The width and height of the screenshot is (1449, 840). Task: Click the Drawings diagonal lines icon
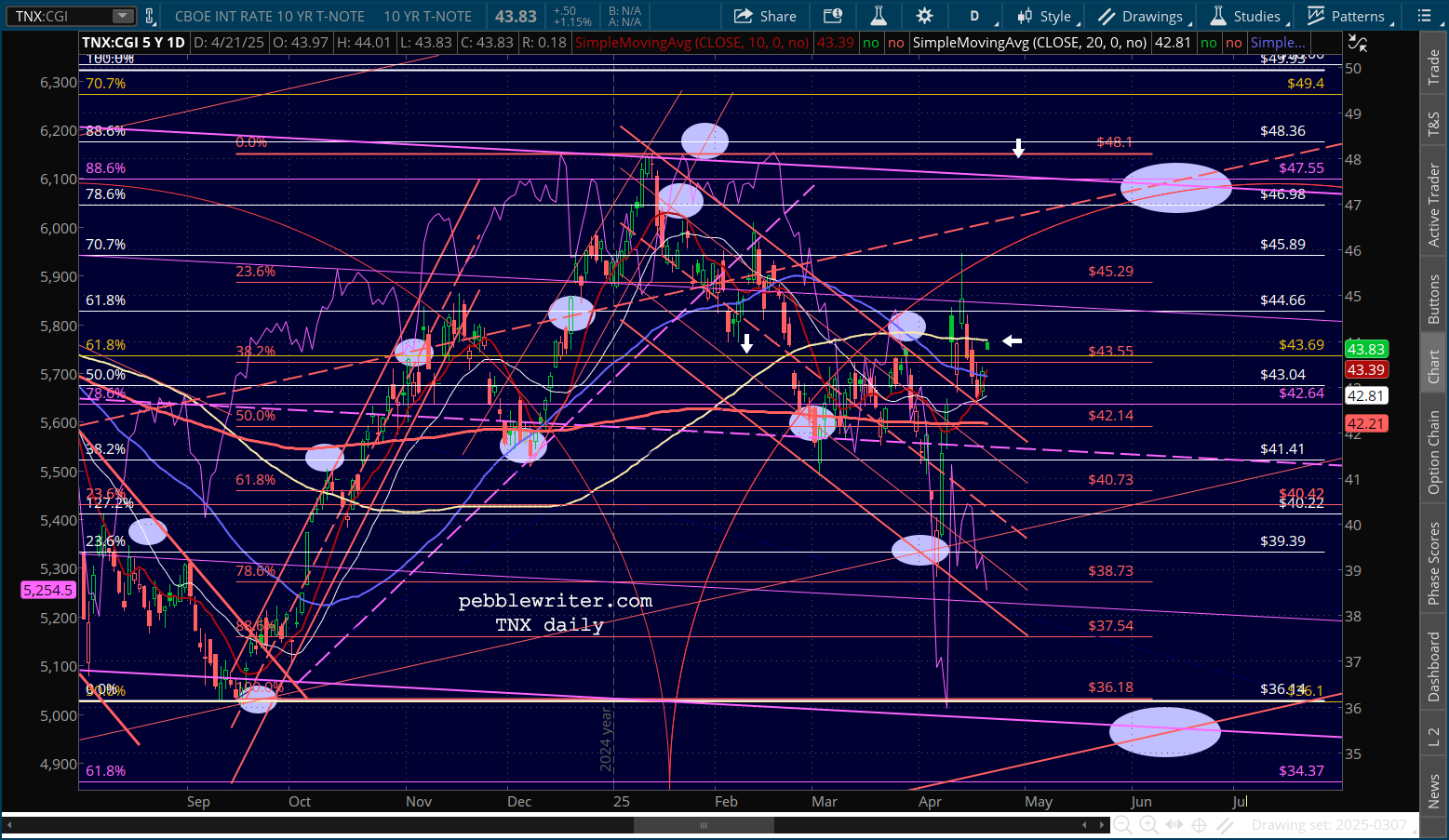tap(1107, 16)
